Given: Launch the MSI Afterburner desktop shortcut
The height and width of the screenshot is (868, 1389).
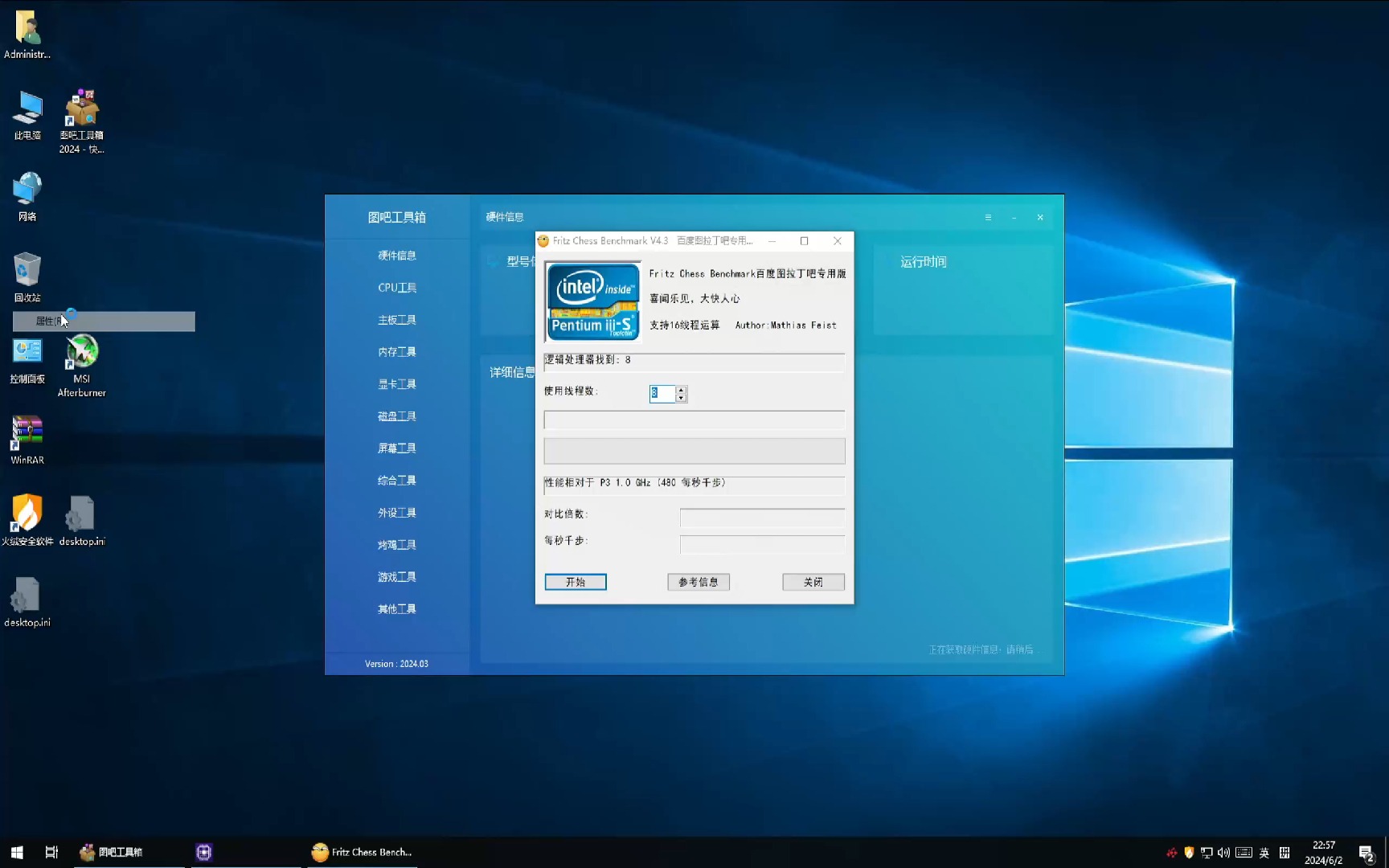Looking at the screenshot, I should point(81,366).
